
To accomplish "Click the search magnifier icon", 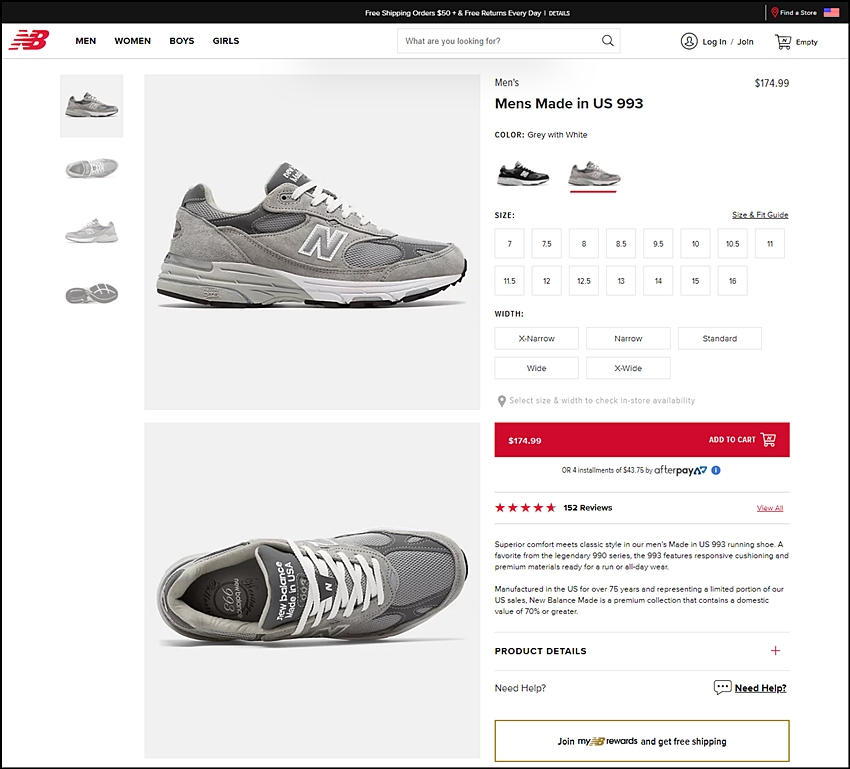I will (608, 41).
